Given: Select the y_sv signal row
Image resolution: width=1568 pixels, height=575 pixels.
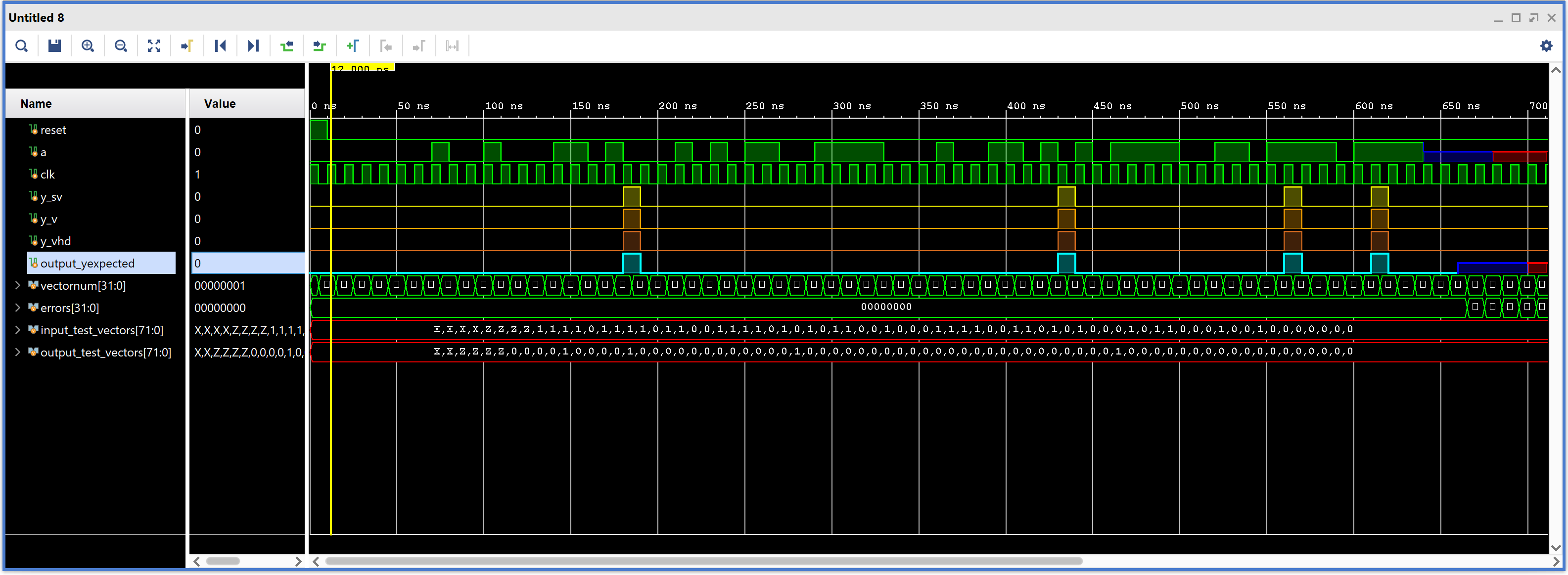Looking at the screenshot, I should point(51,197).
